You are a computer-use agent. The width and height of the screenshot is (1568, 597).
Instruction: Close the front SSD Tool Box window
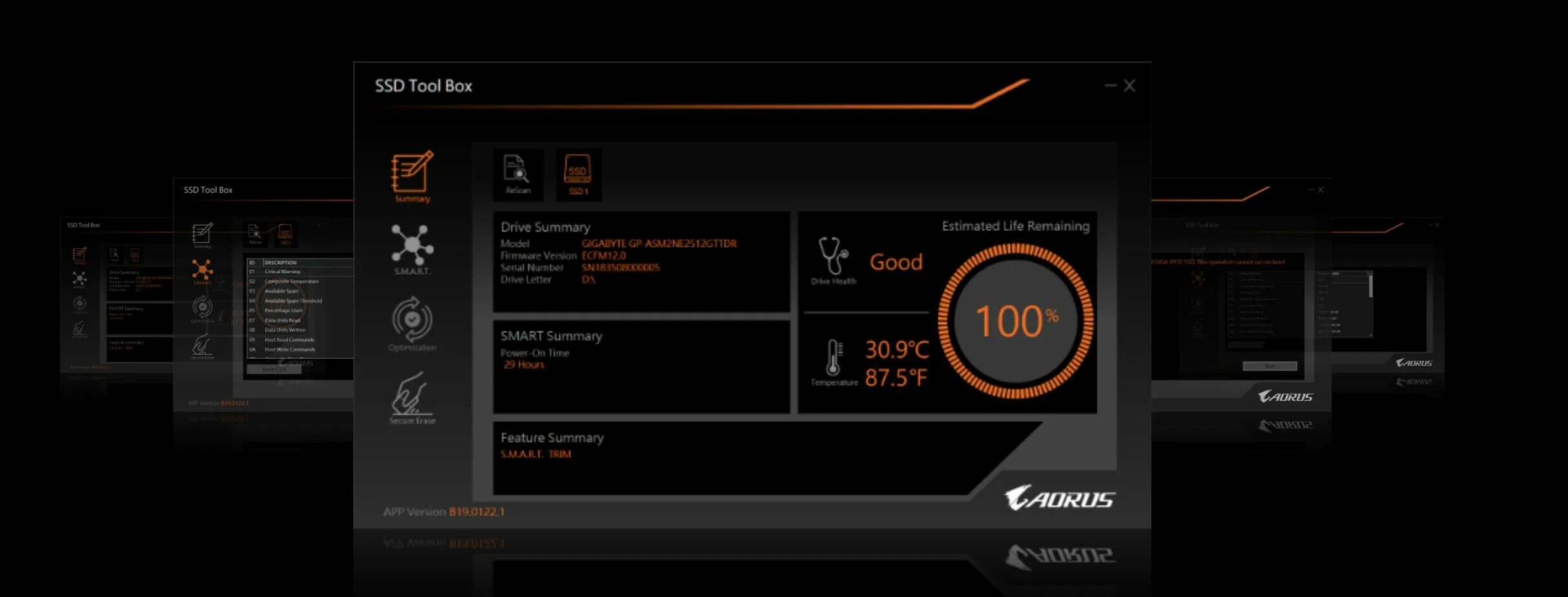click(1130, 85)
